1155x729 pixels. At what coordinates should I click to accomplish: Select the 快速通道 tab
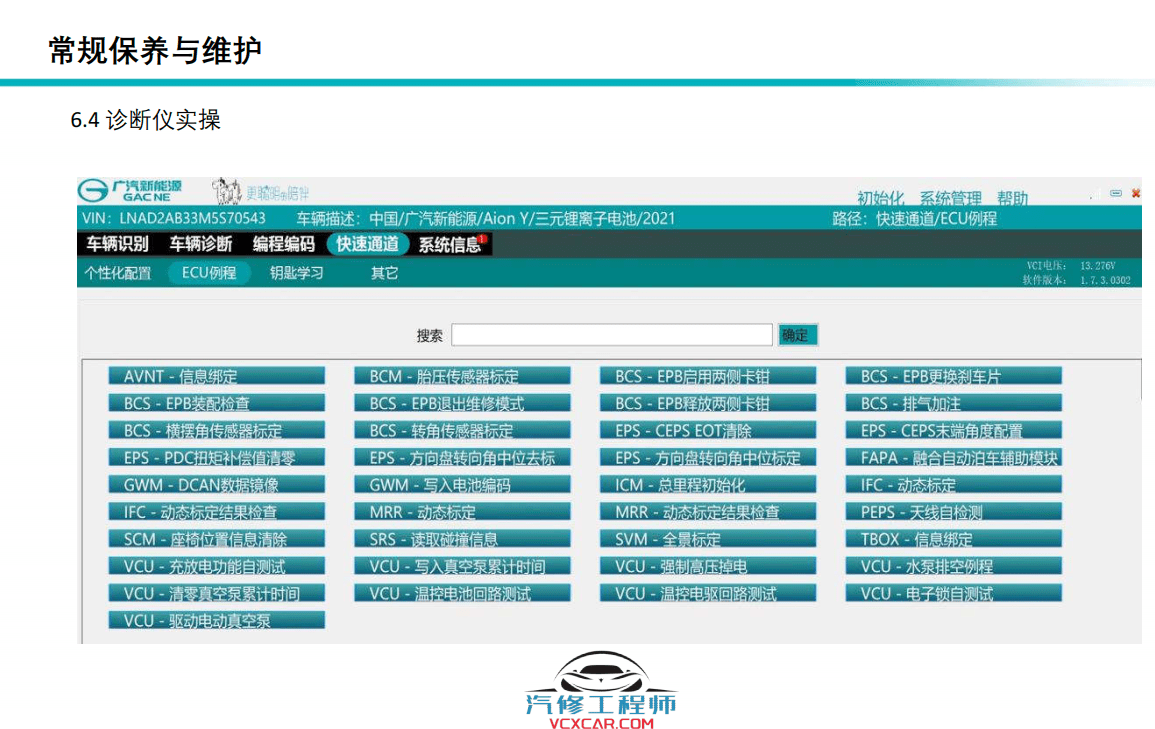pos(367,243)
